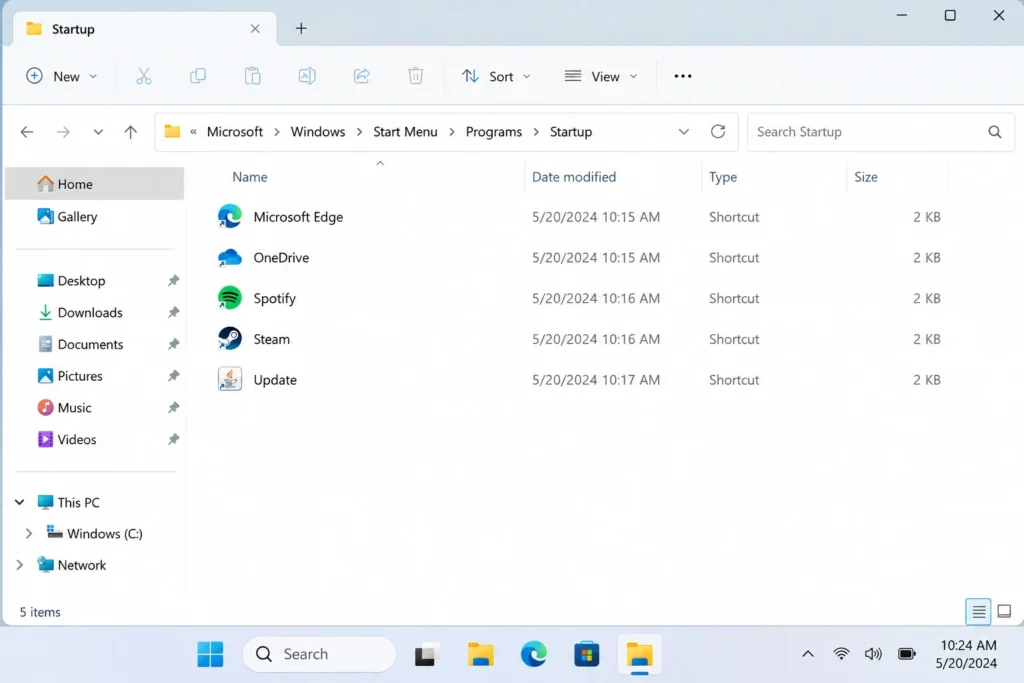Click the pin icon beside Pictures
The width and height of the screenshot is (1024, 683).
pos(173,376)
